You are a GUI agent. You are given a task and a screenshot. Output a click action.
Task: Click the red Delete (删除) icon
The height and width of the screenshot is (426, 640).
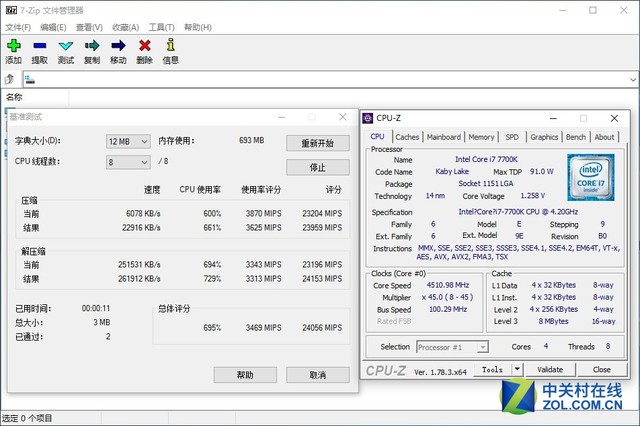145,46
